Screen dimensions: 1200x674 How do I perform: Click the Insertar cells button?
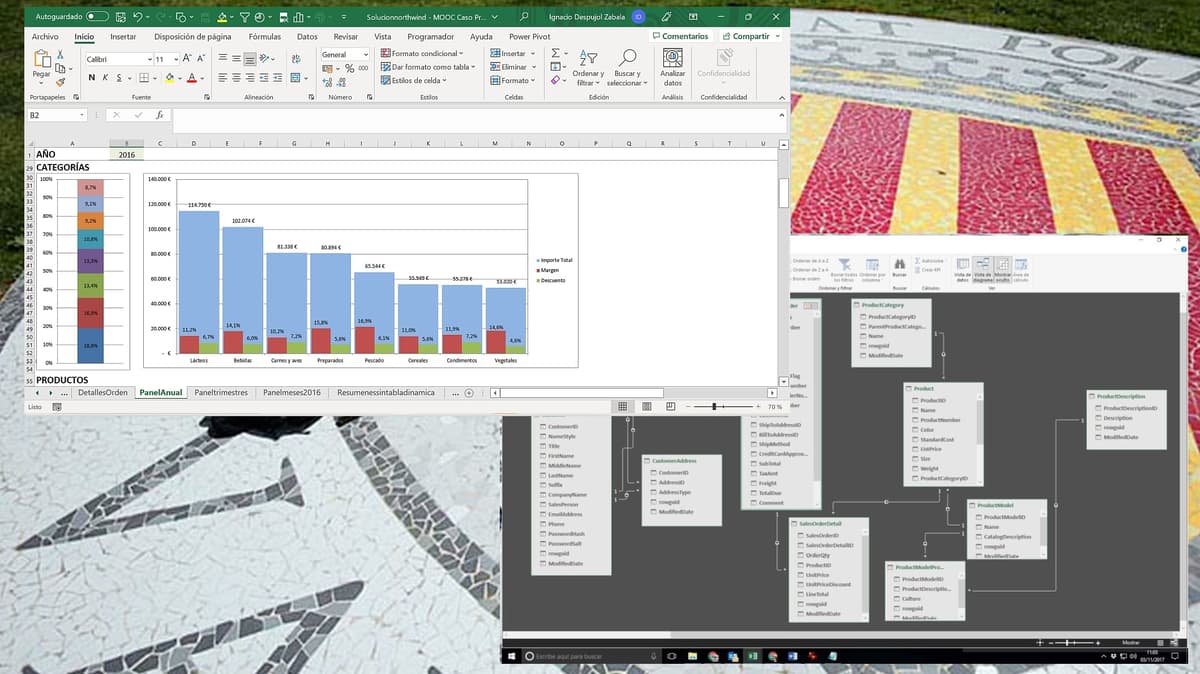pyautogui.click(x=511, y=54)
